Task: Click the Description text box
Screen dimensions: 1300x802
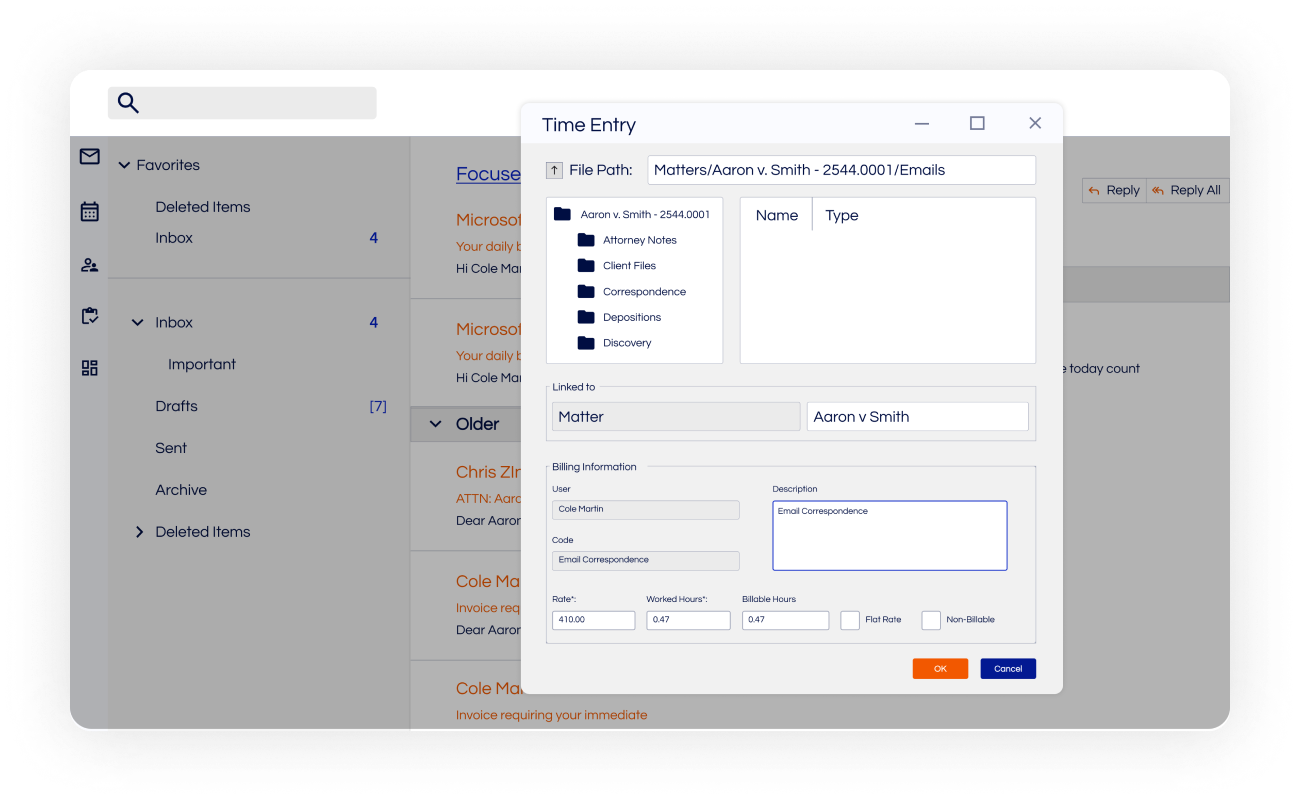Action: [x=889, y=535]
